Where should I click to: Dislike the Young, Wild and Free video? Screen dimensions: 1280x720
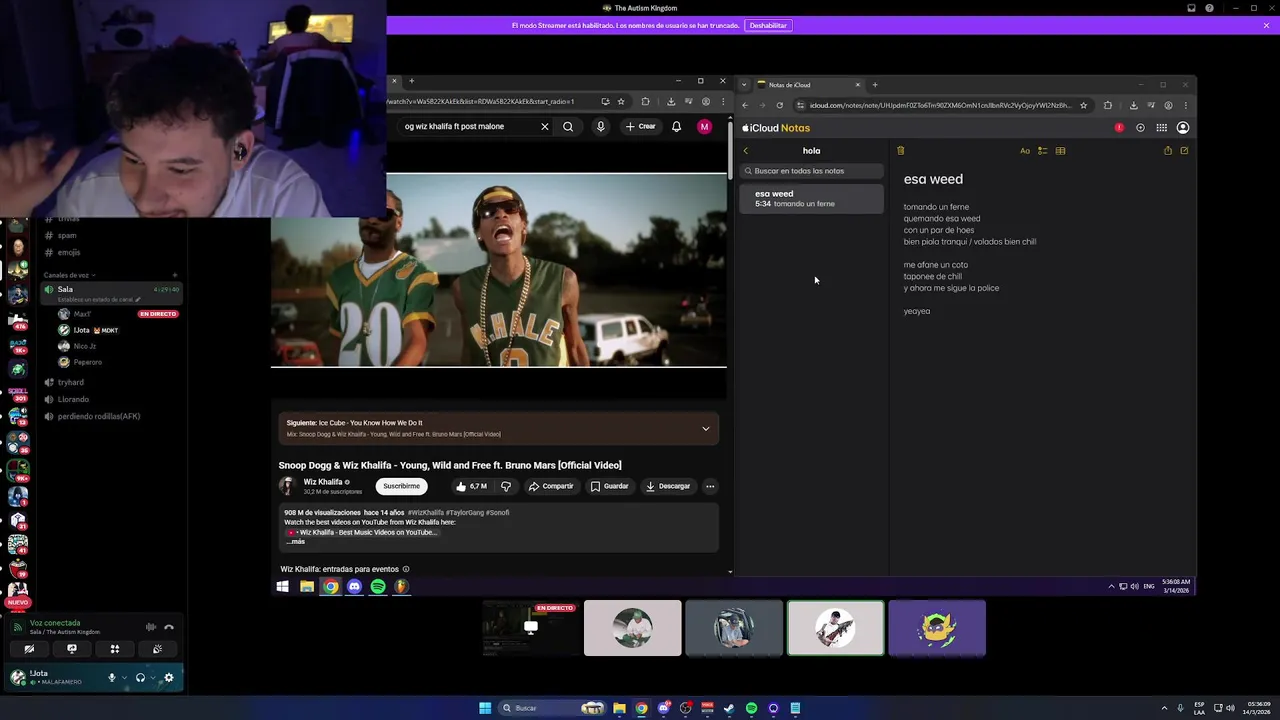(505, 486)
